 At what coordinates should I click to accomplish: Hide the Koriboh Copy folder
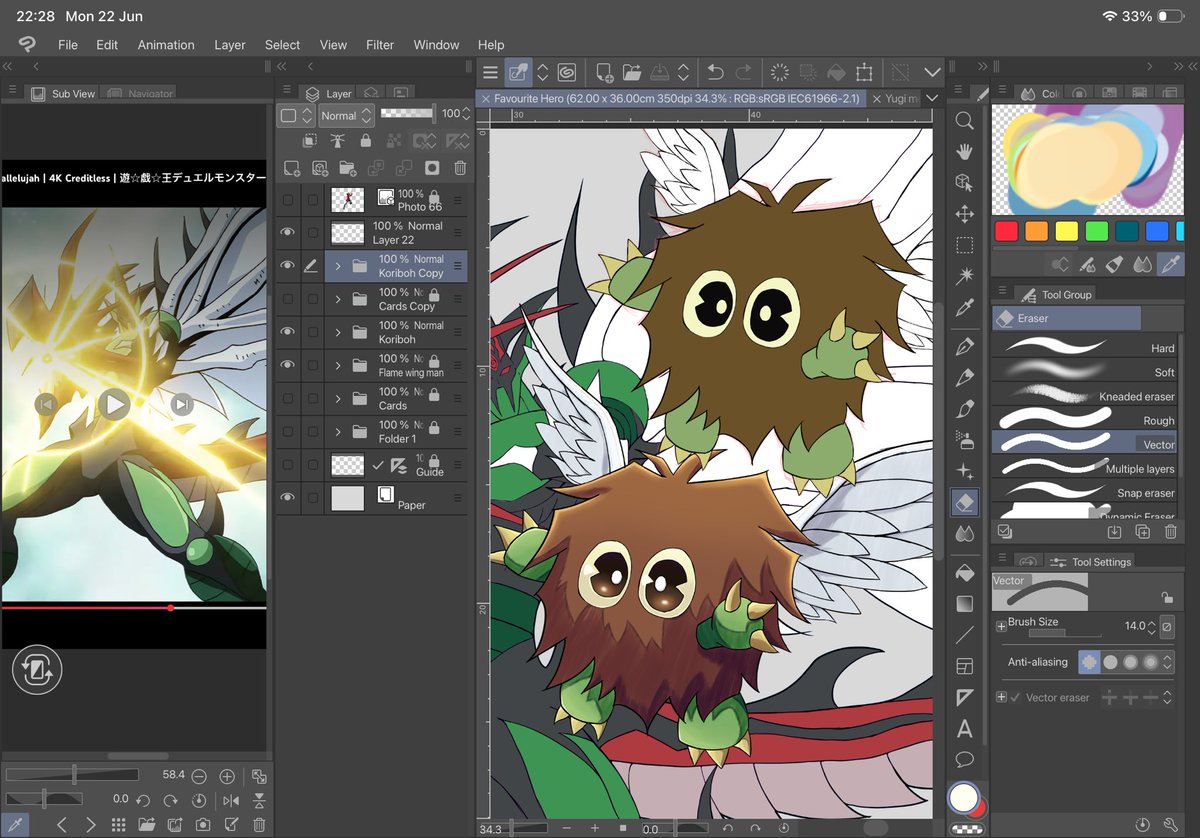pyautogui.click(x=288, y=265)
